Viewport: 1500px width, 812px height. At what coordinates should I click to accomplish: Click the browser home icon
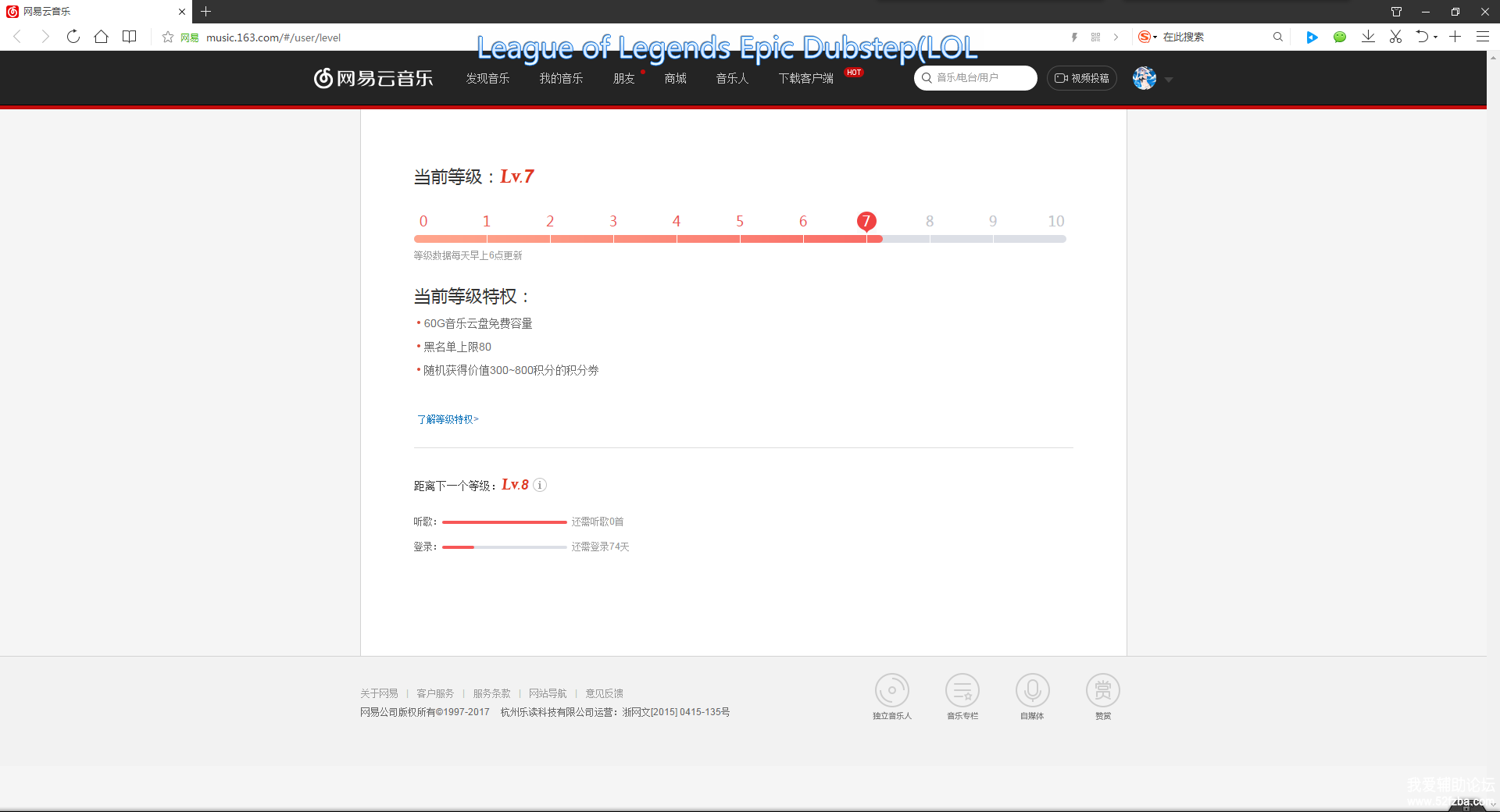tap(101, 37)
